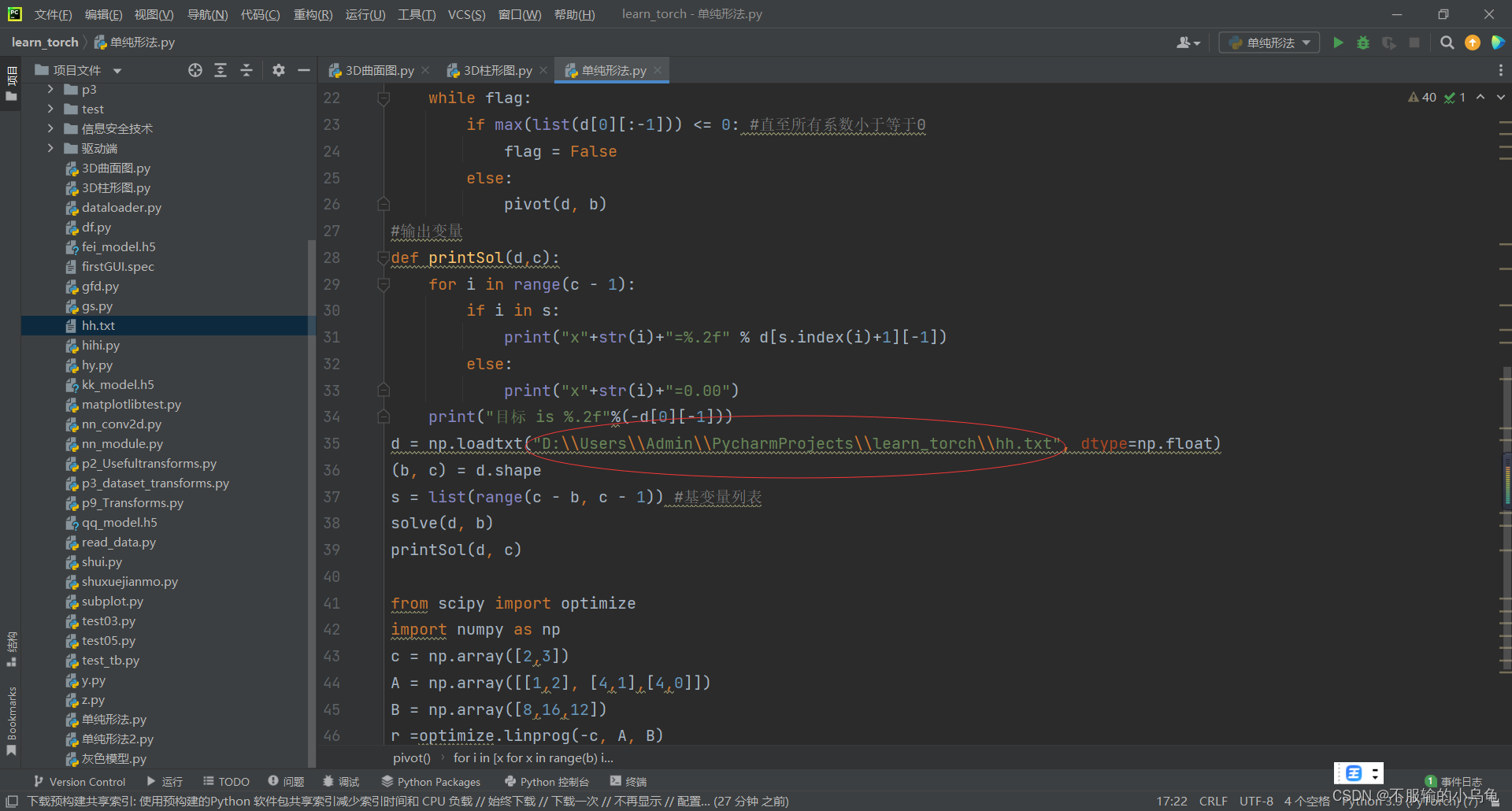Click the project tree vertical scrollbar

pos(312,504)
